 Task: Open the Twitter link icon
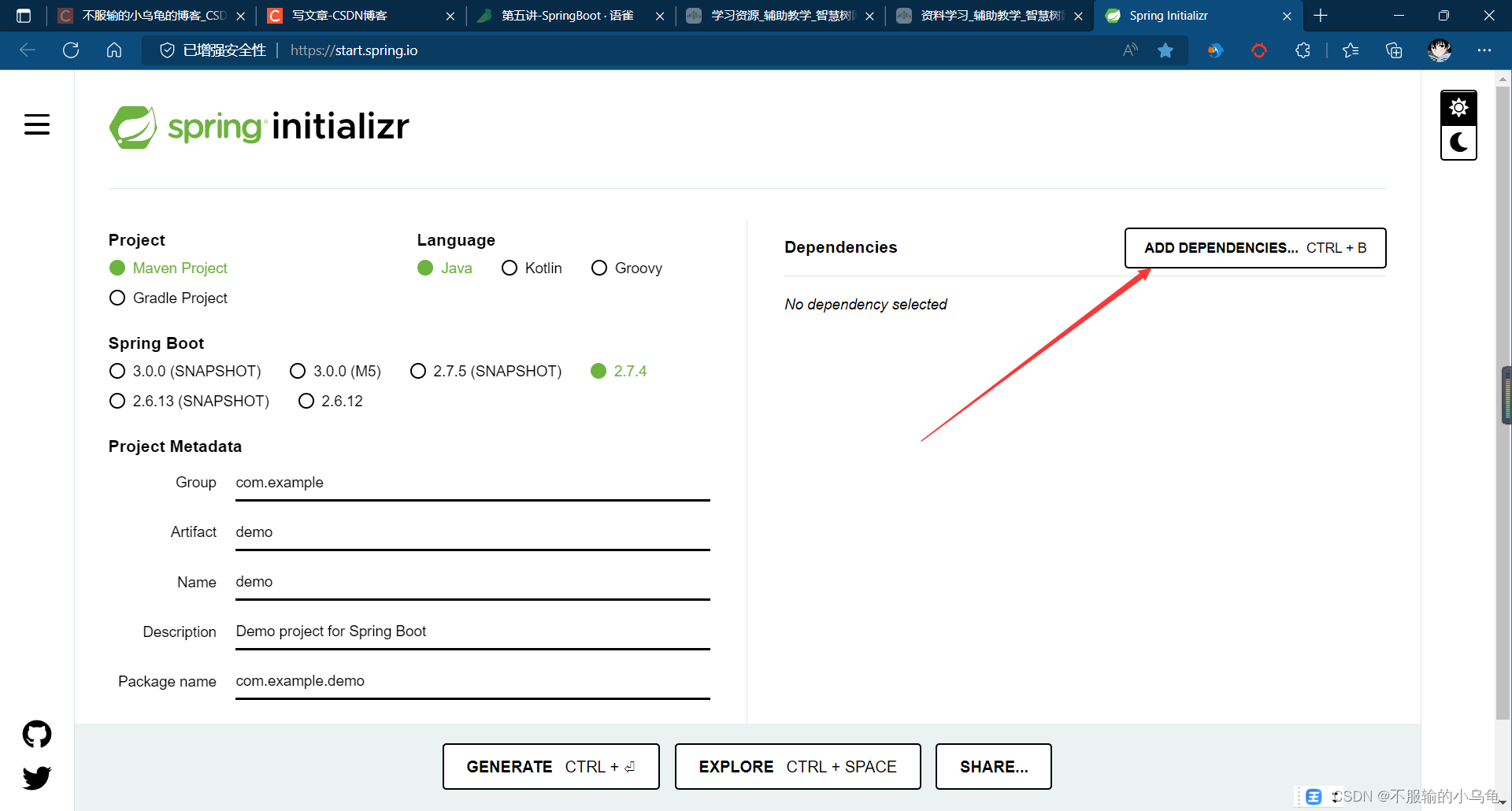pyautogui.click(x=37, y=777)
